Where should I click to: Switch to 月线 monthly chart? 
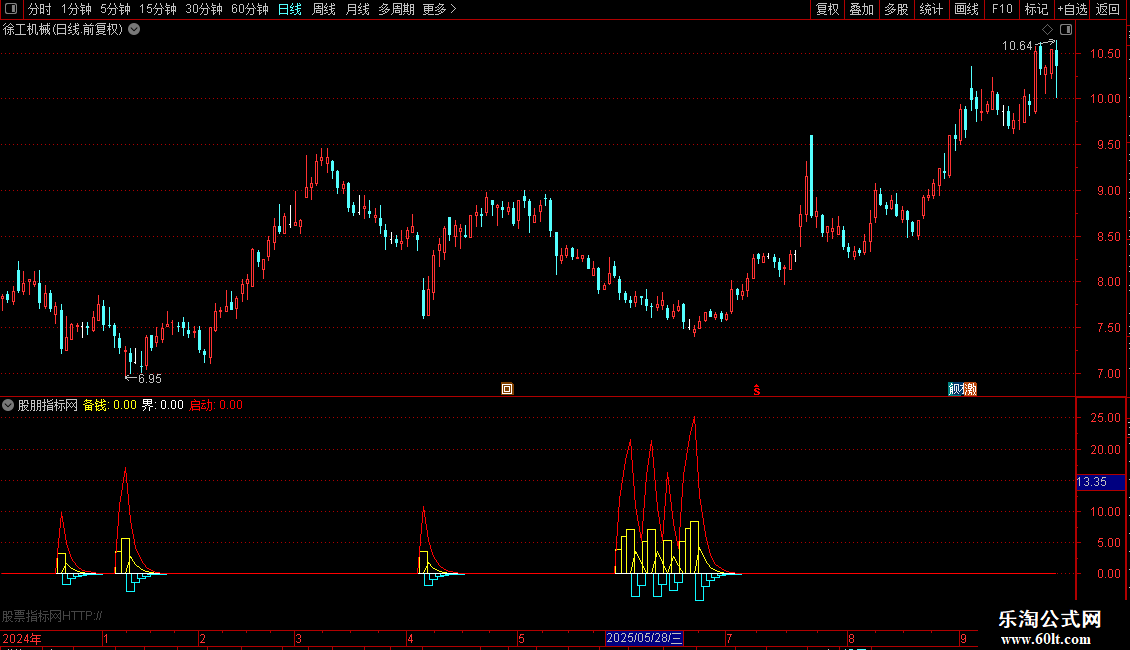point(357,9)
